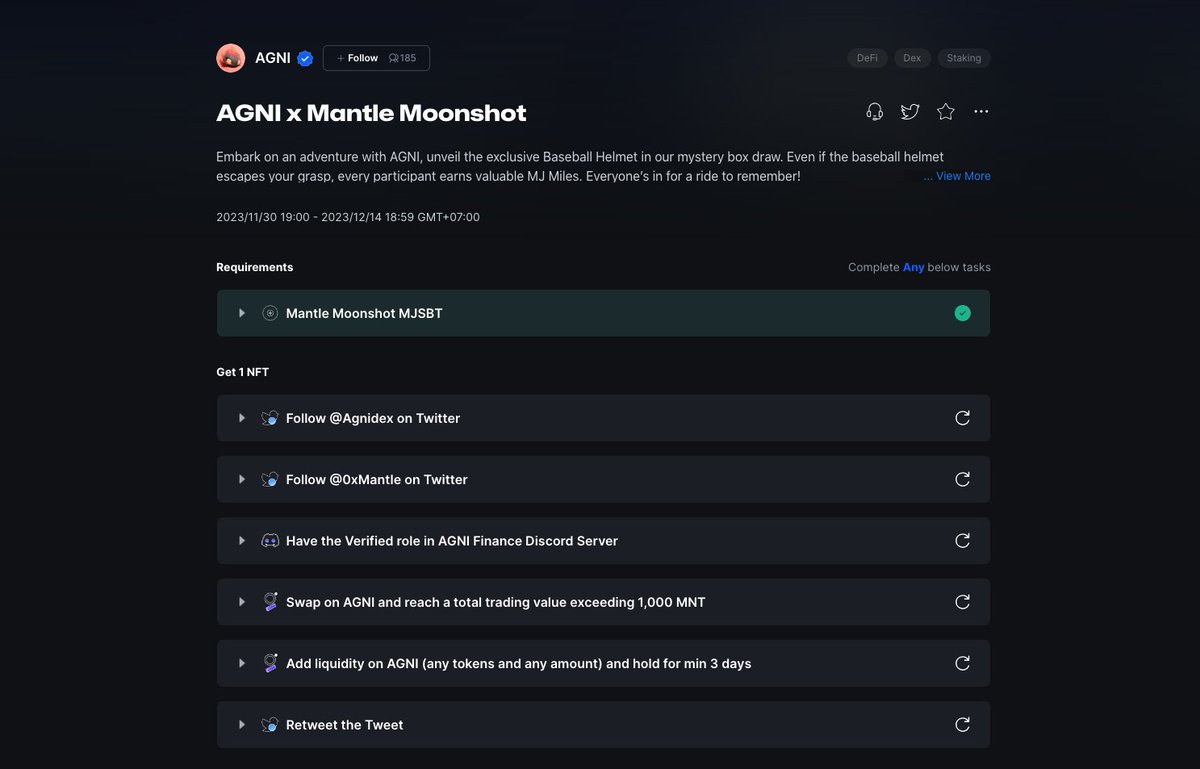Expand the Follow @Agnidex on Twitter task

(242, 418)
